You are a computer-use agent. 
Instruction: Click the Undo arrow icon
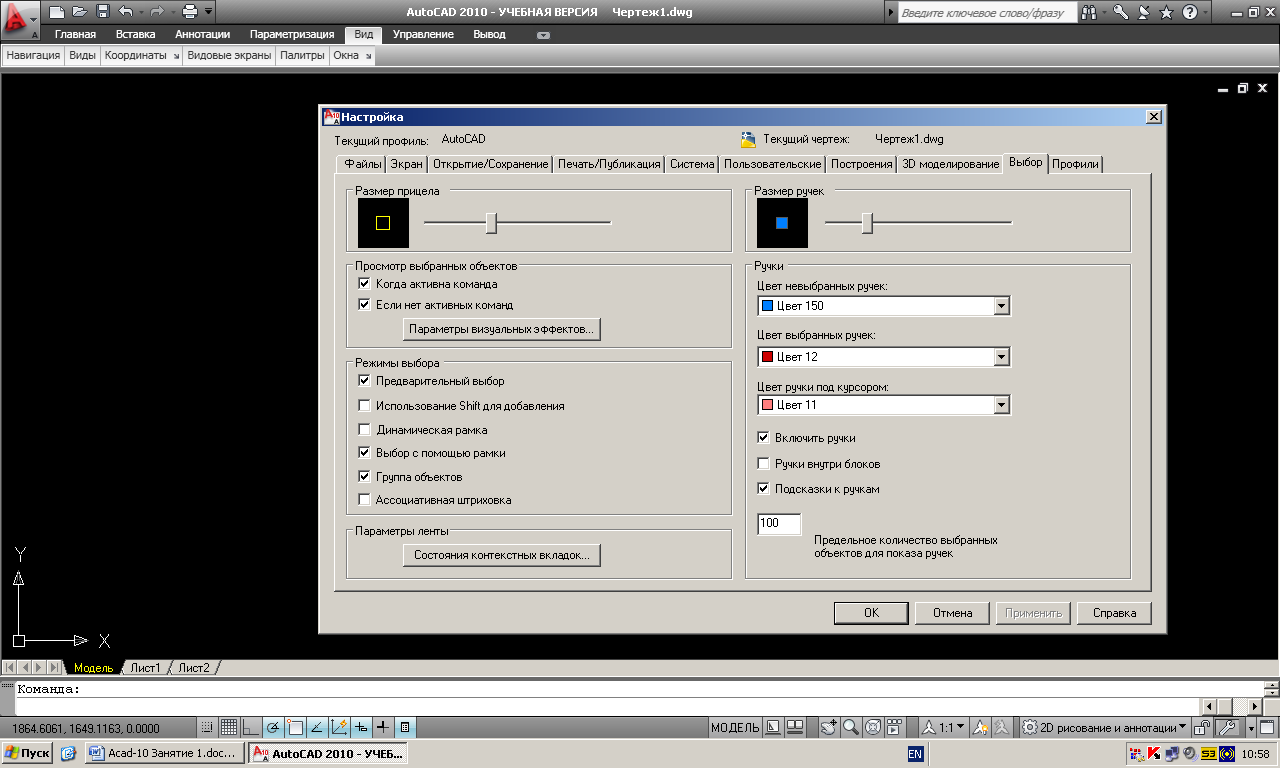point(124,12)
